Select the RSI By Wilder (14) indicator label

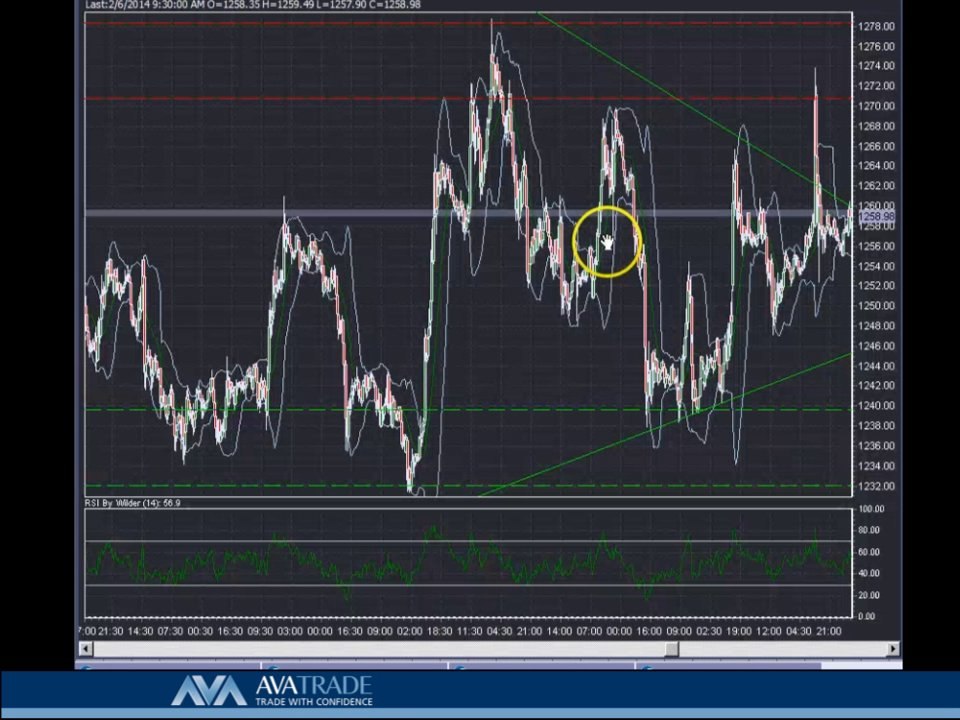point(132,503)
